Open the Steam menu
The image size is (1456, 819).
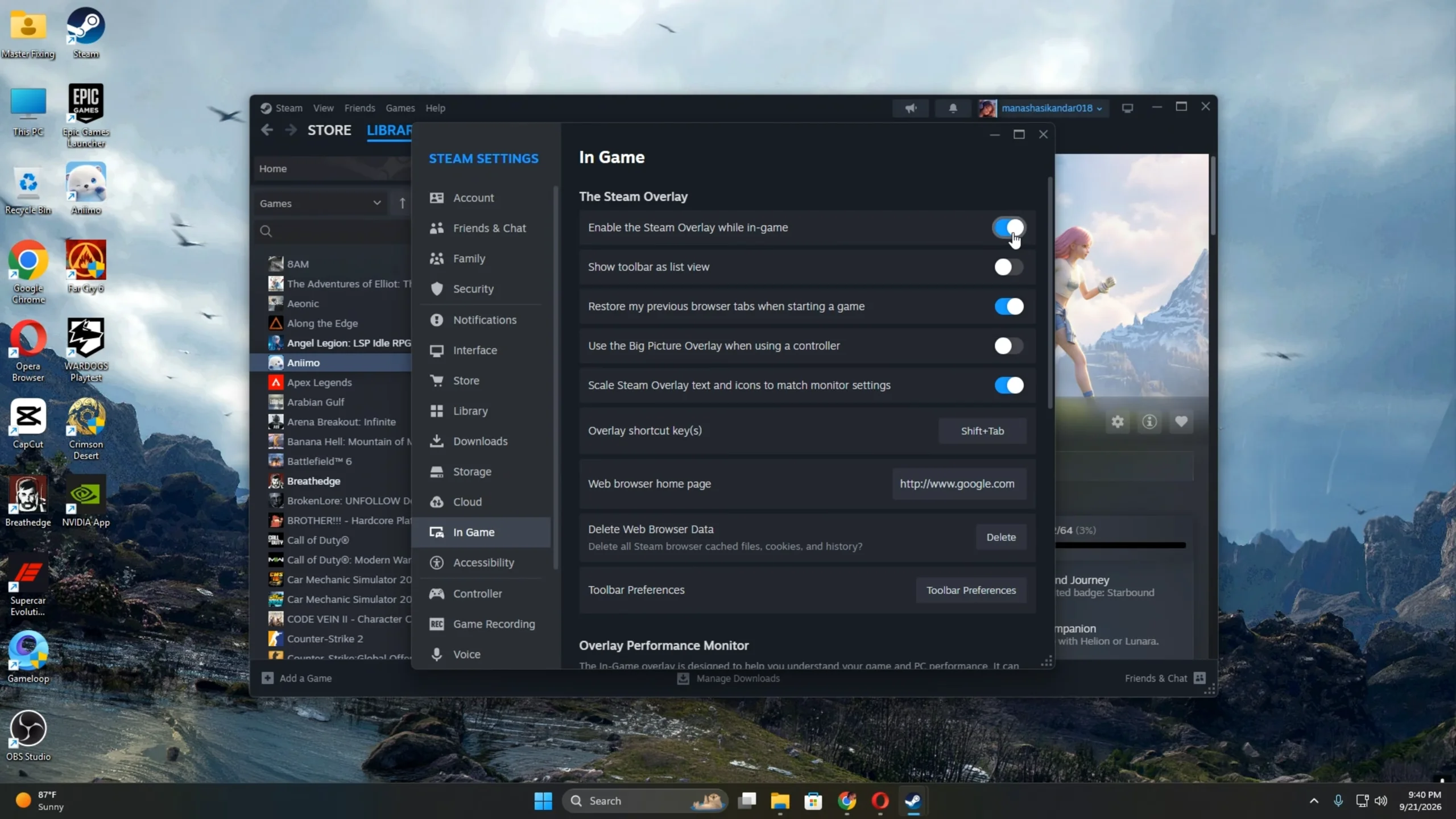(x=289, y=108)
